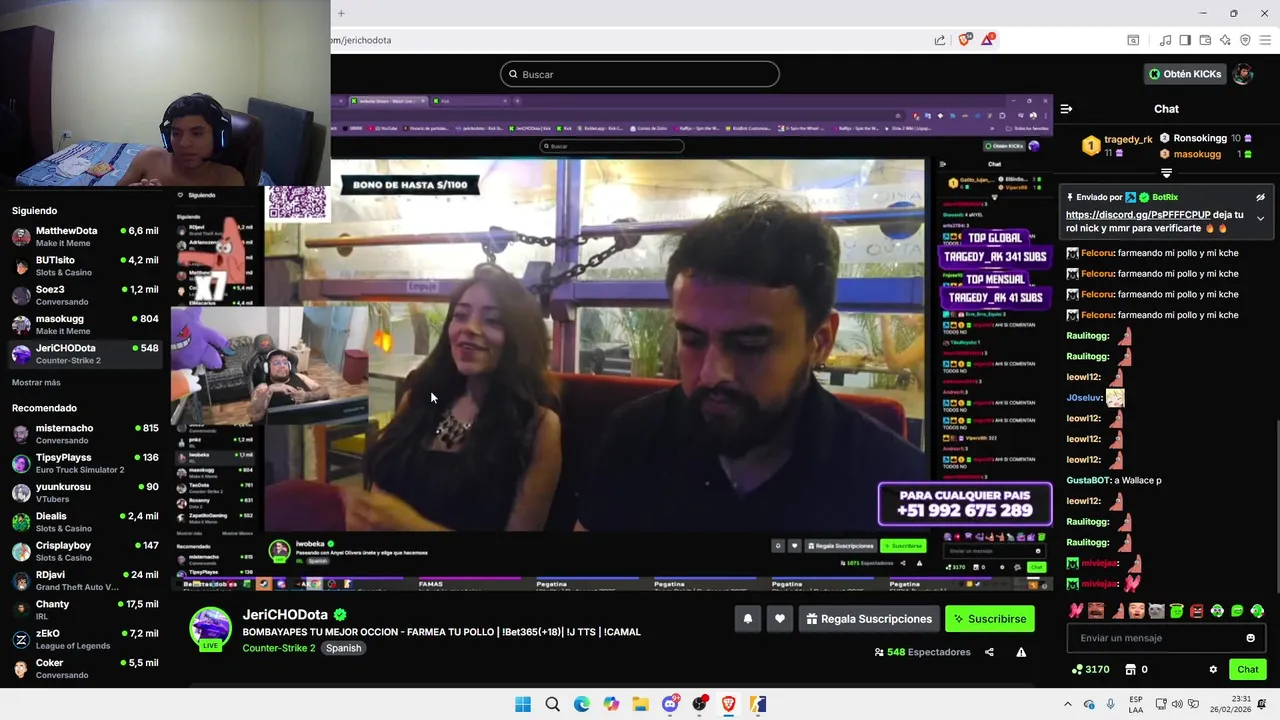The image size is (1280, 720).
Task: Open Diealis recommended channel
Action: point(84,522)
